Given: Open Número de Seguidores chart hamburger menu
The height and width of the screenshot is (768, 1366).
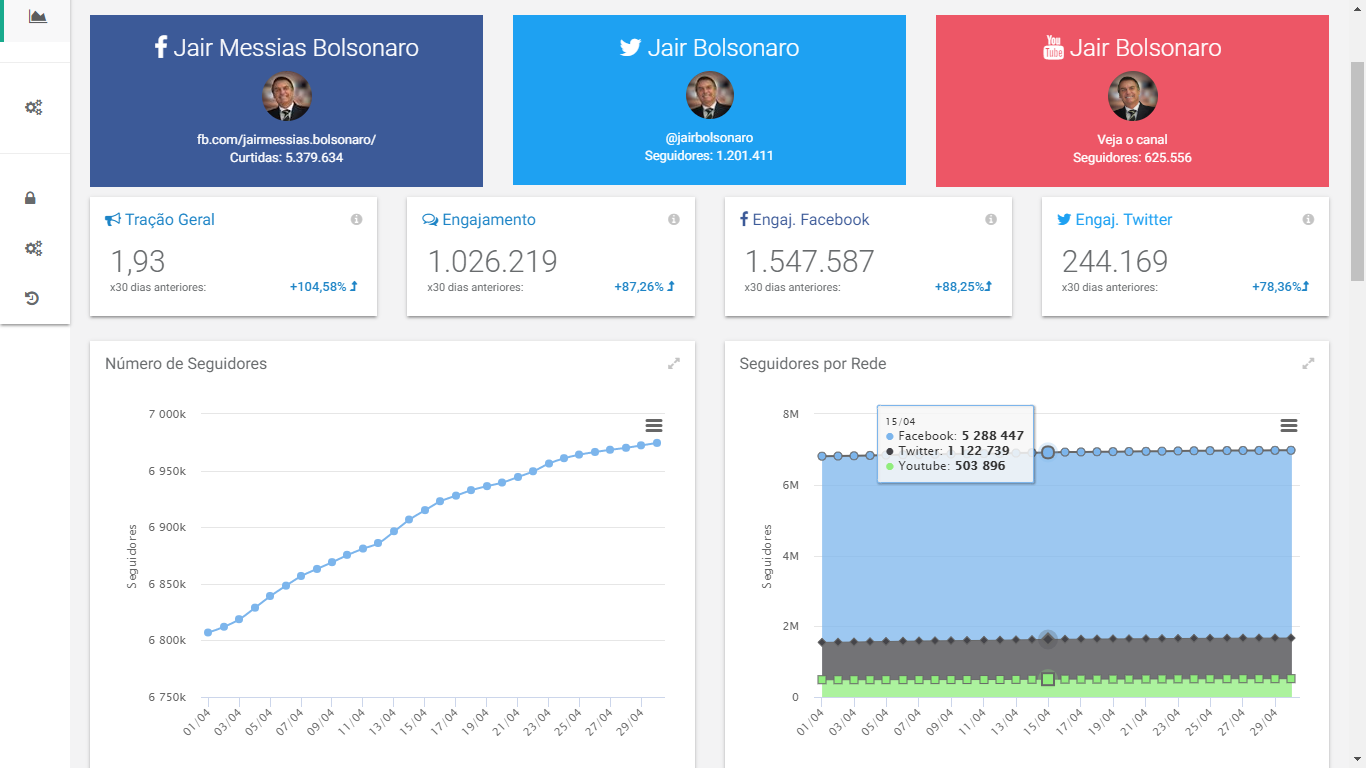Looking at the screenshot, I should click(654, 426).
